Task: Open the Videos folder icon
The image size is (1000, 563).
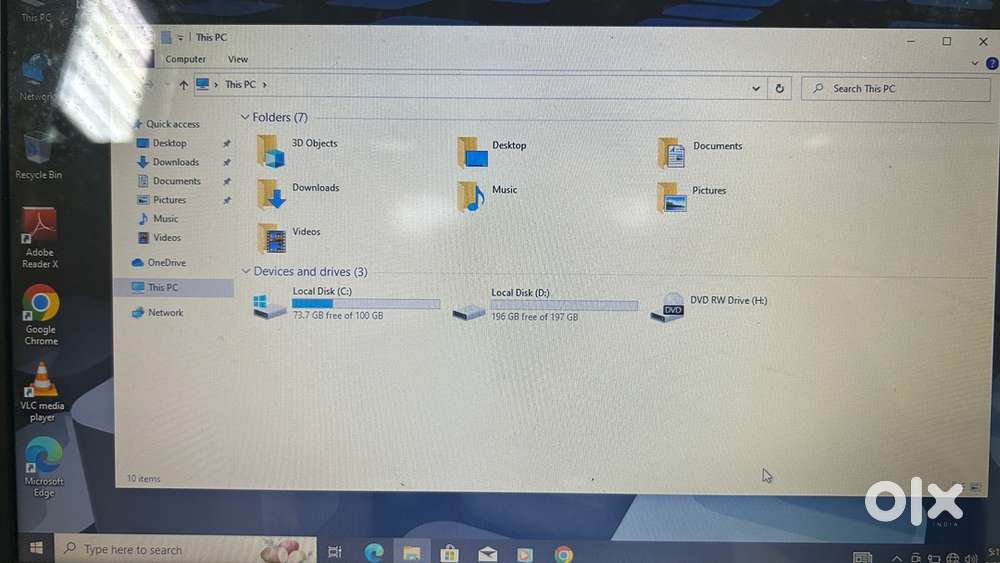Action: [271, 238]
